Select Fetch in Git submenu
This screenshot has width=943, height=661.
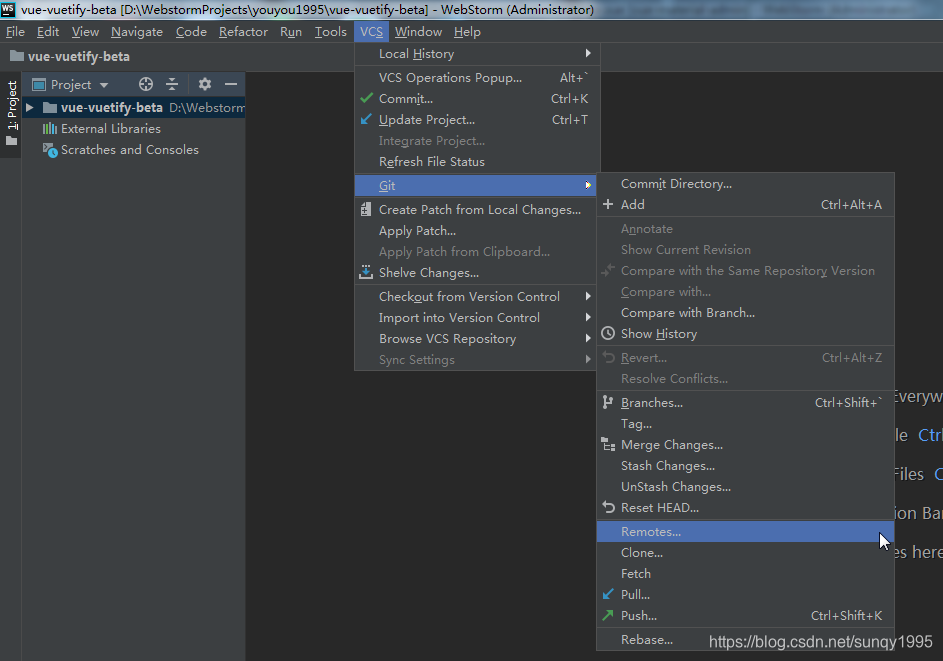pos(745,574)
